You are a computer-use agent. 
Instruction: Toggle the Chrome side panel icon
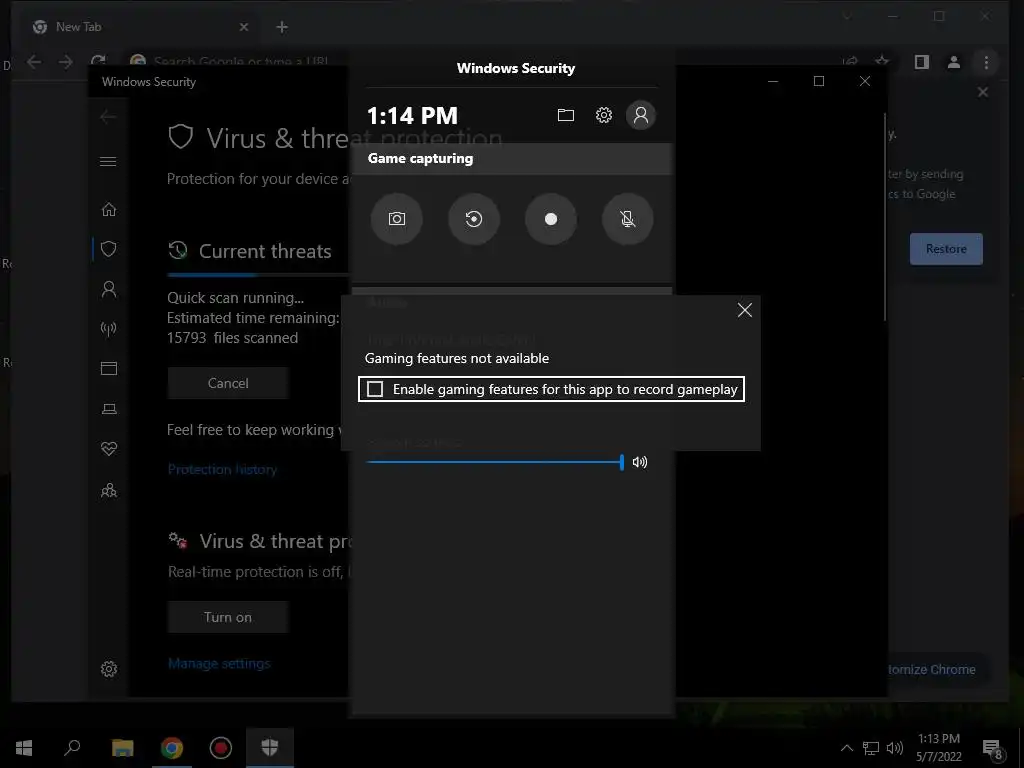point(921,62)
